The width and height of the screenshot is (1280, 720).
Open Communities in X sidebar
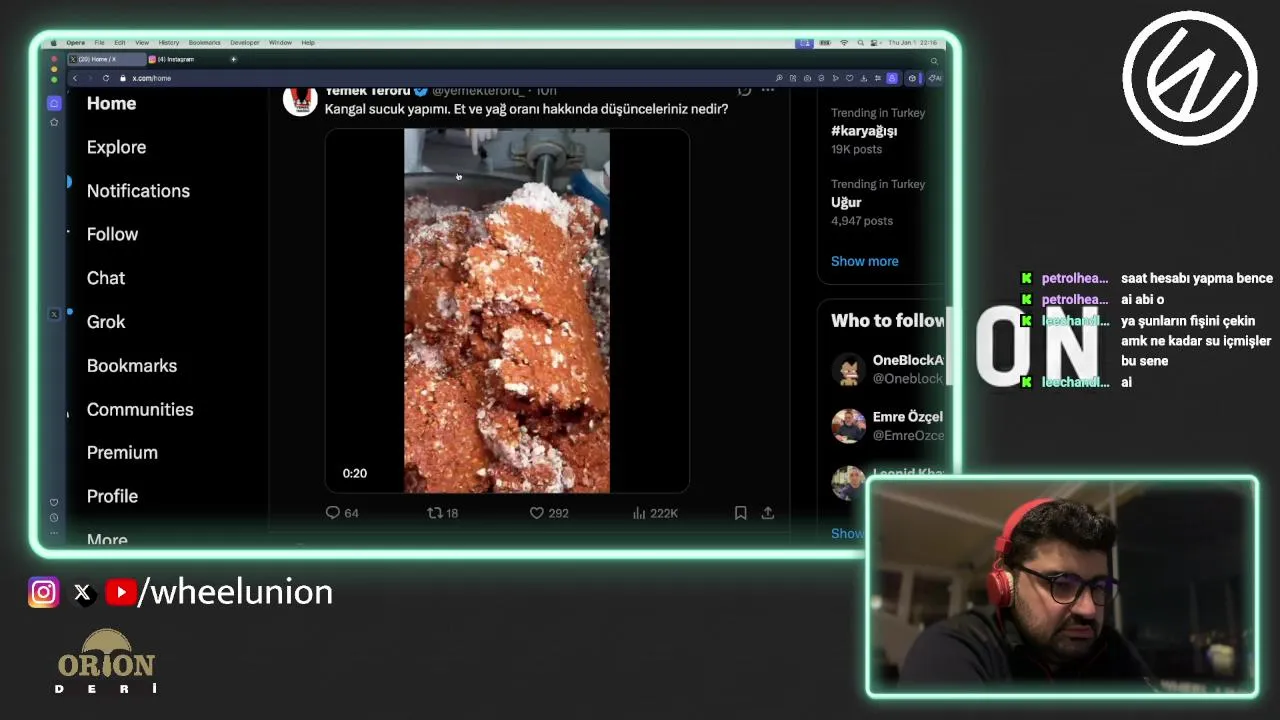pos(140,410)
